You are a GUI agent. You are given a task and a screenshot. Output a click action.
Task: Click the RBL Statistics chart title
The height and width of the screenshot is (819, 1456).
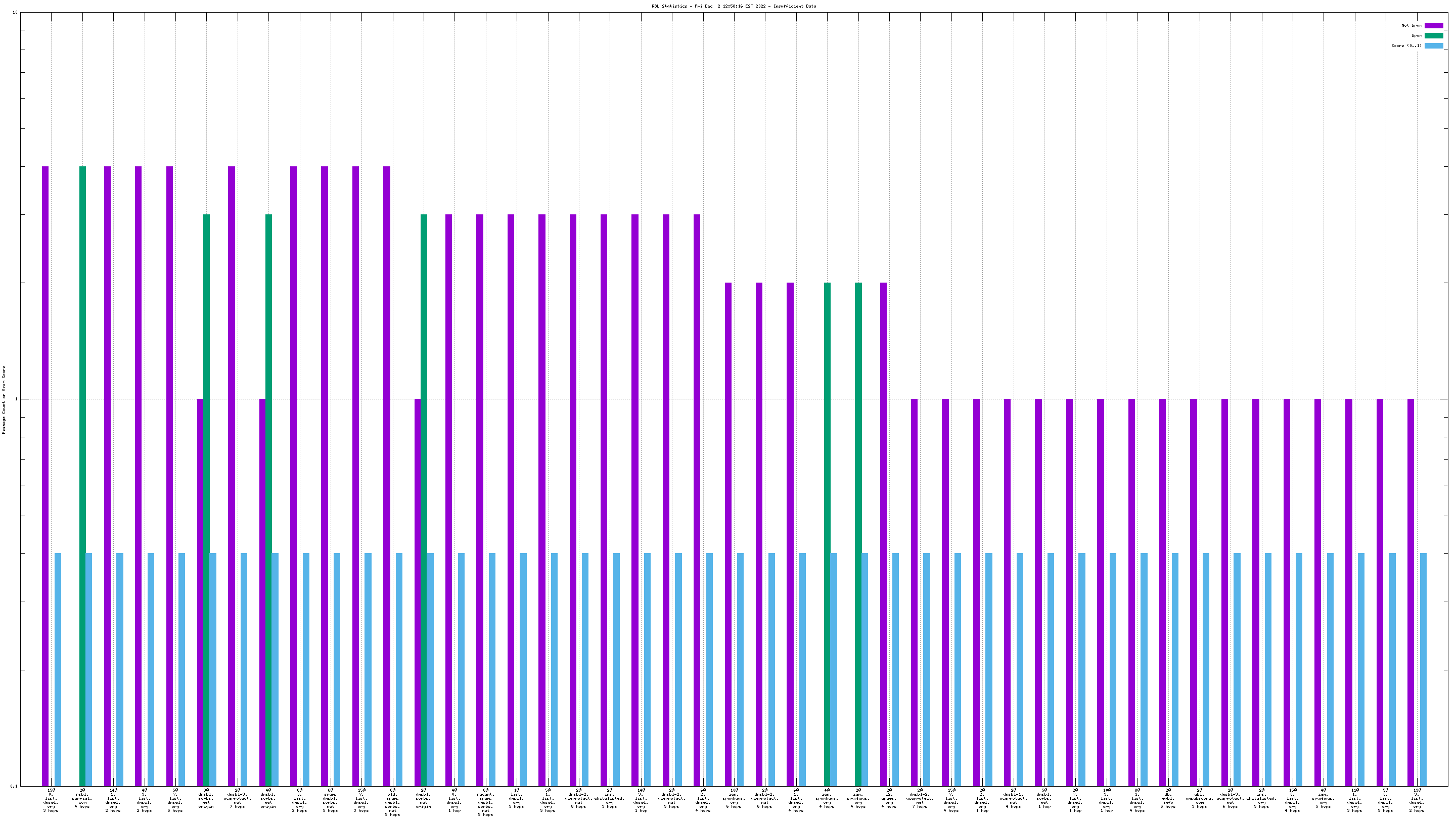tap(734, 6)
